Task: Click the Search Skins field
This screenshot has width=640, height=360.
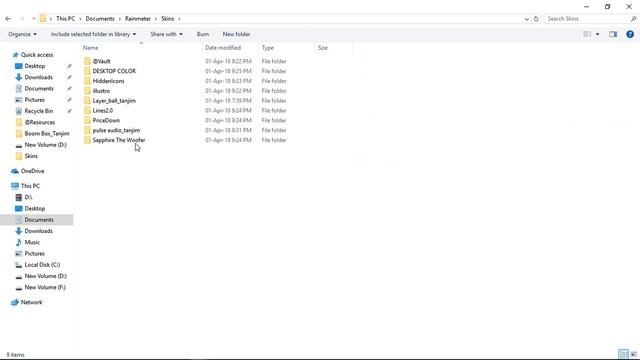Action: (587, 19)
